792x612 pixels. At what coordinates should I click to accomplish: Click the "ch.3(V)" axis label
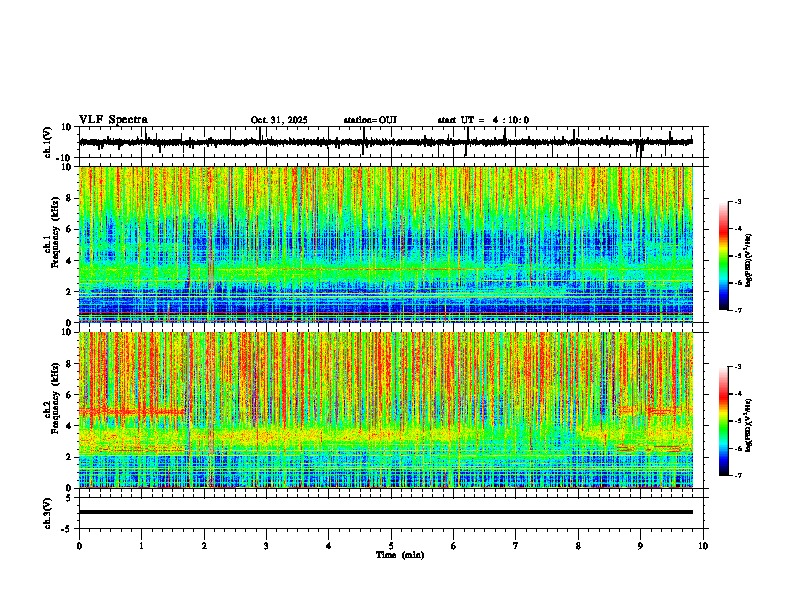click(48, 513)
